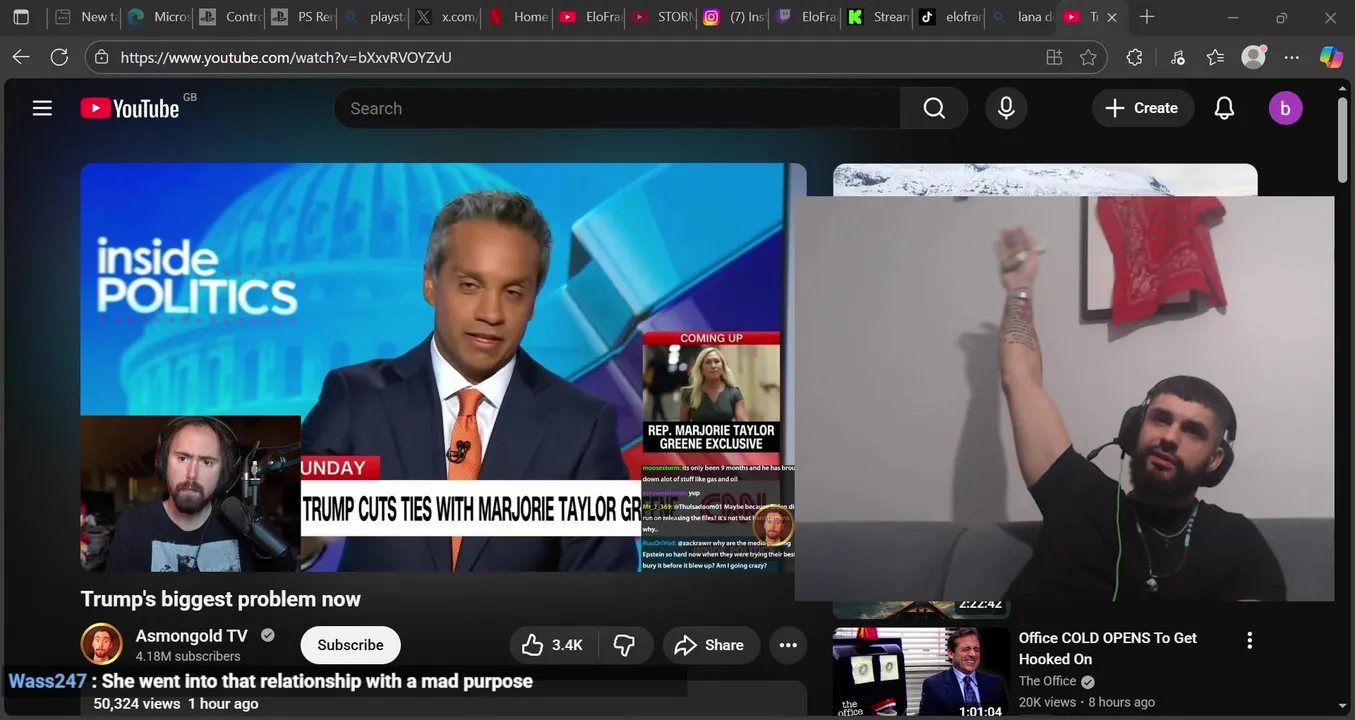Click the video title 'Trump's biggest problem now'

(220, 599)
